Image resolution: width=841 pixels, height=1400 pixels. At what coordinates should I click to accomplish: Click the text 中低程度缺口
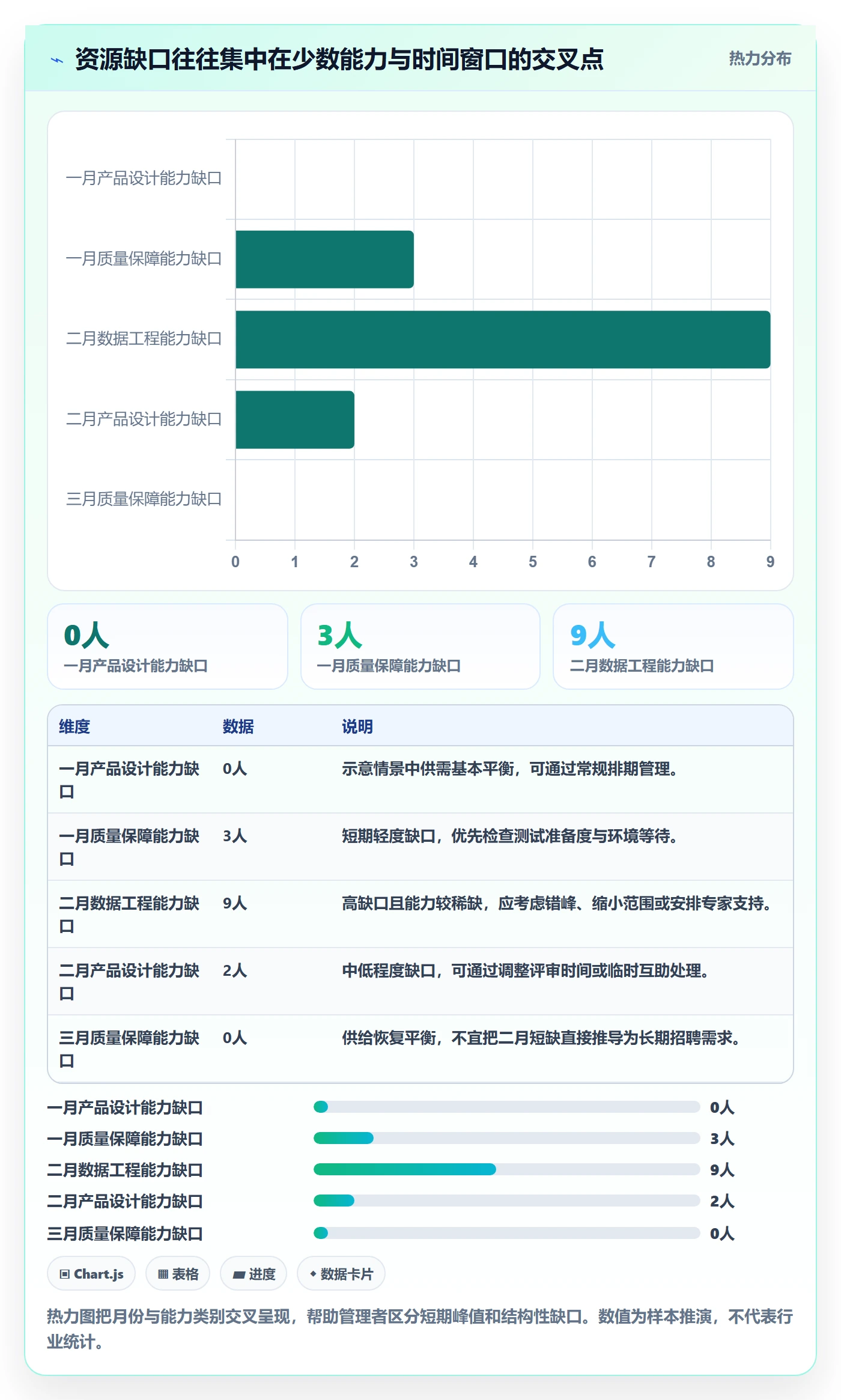click(389, 970)
